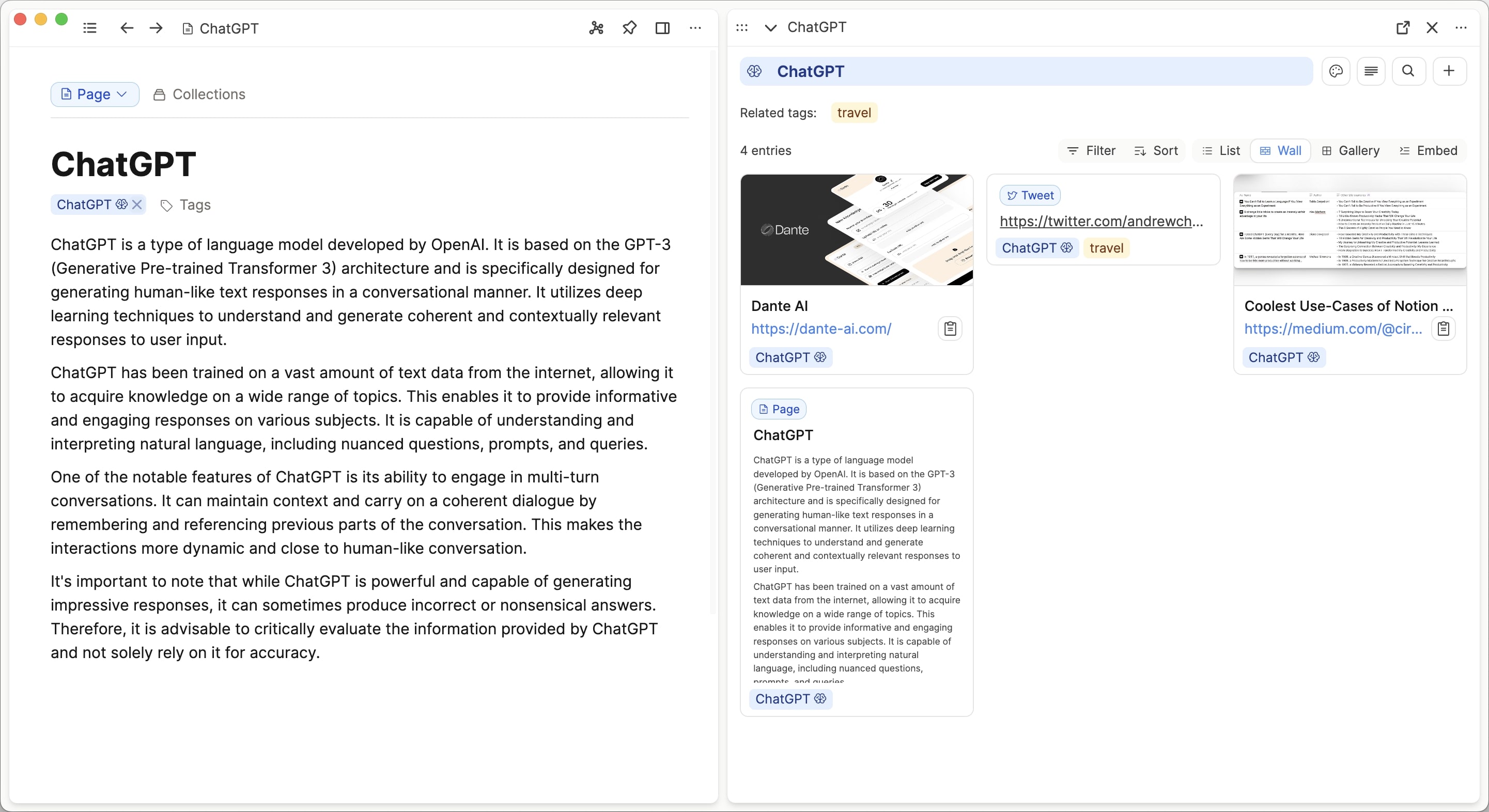Open the dante-ai.com link
Image resolution: width=1489 pixels, height=812 pixels.
(821, 329)
